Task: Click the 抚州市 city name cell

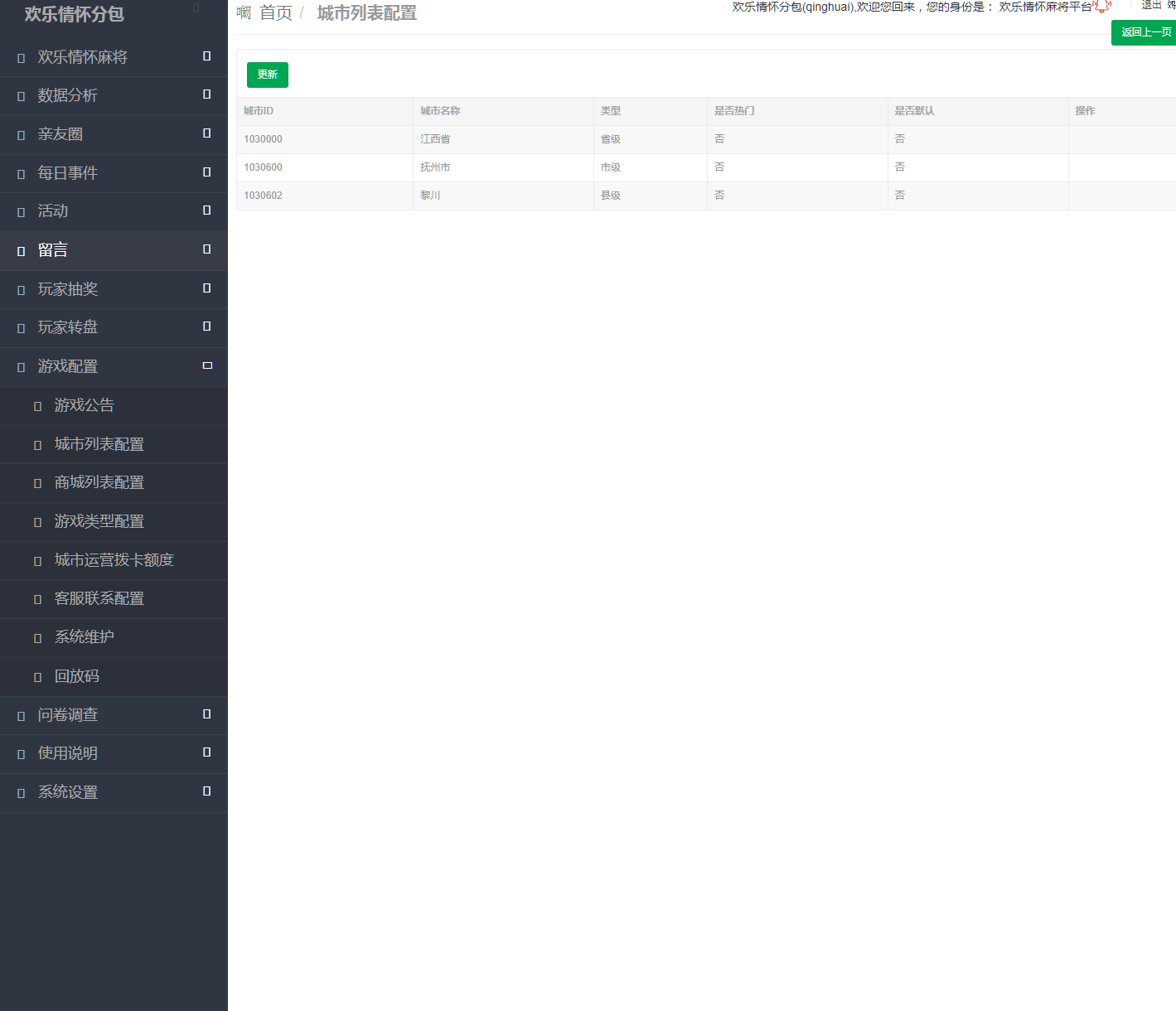Action: click(x=435, y=167)
